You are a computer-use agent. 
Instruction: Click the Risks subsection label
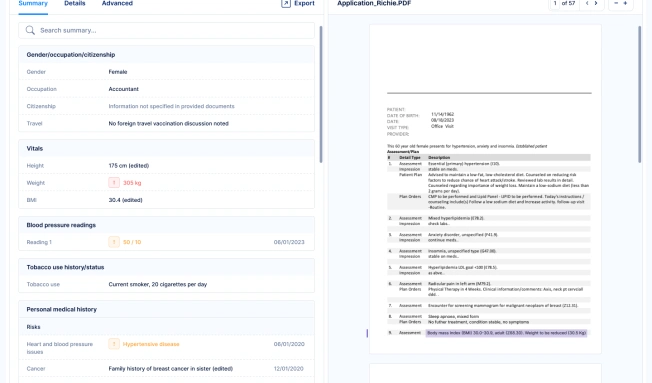pos(33,327)
